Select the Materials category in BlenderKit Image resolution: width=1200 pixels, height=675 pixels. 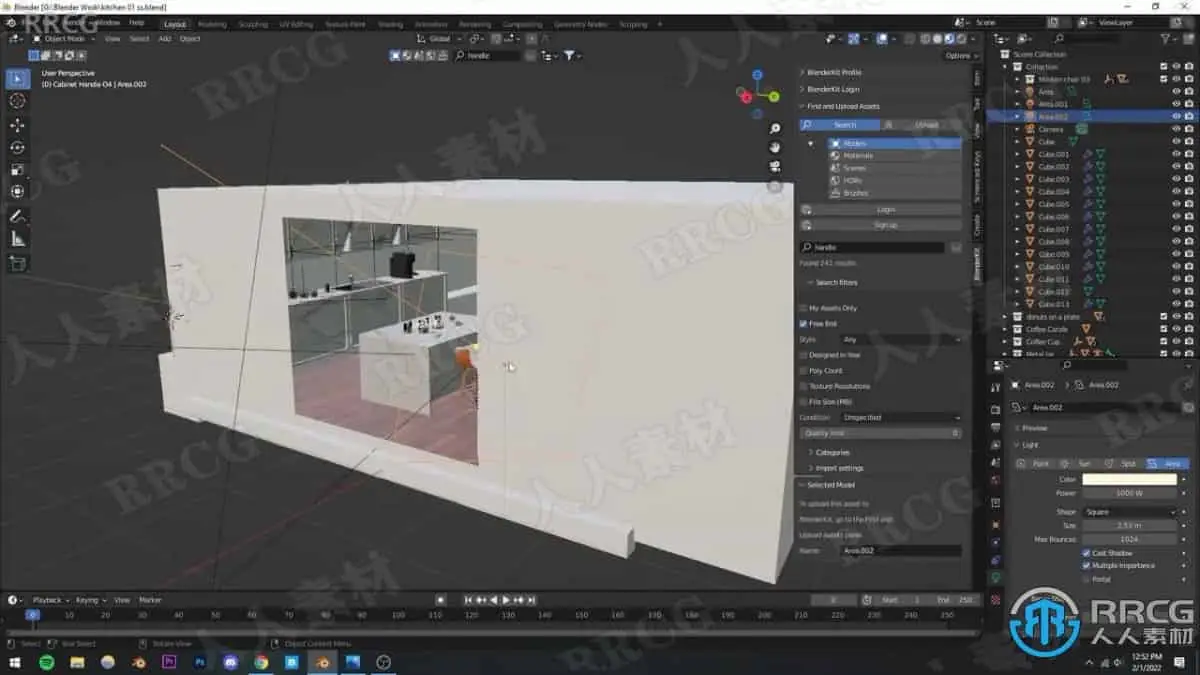(x=835, y=156)
